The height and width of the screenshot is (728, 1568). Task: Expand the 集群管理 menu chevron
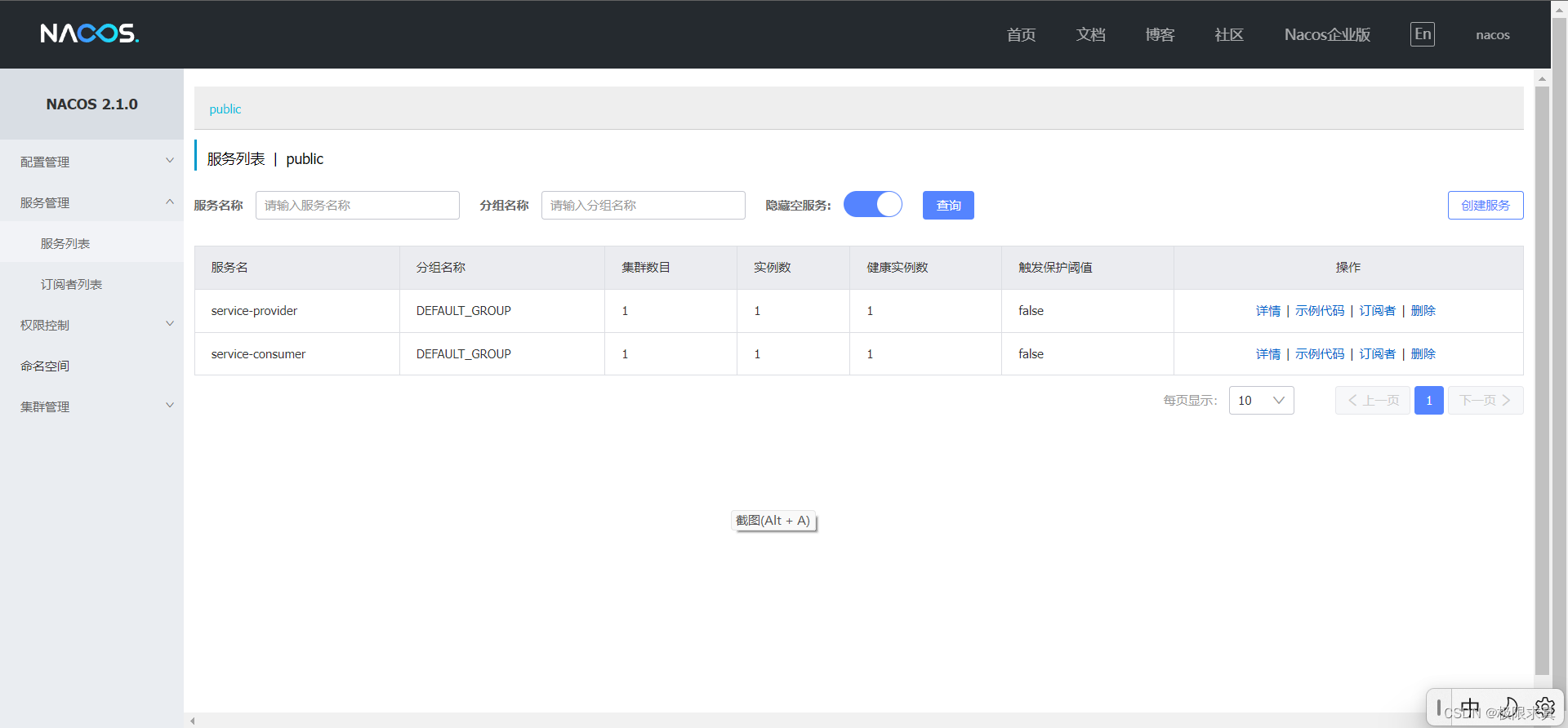(170, 406)
